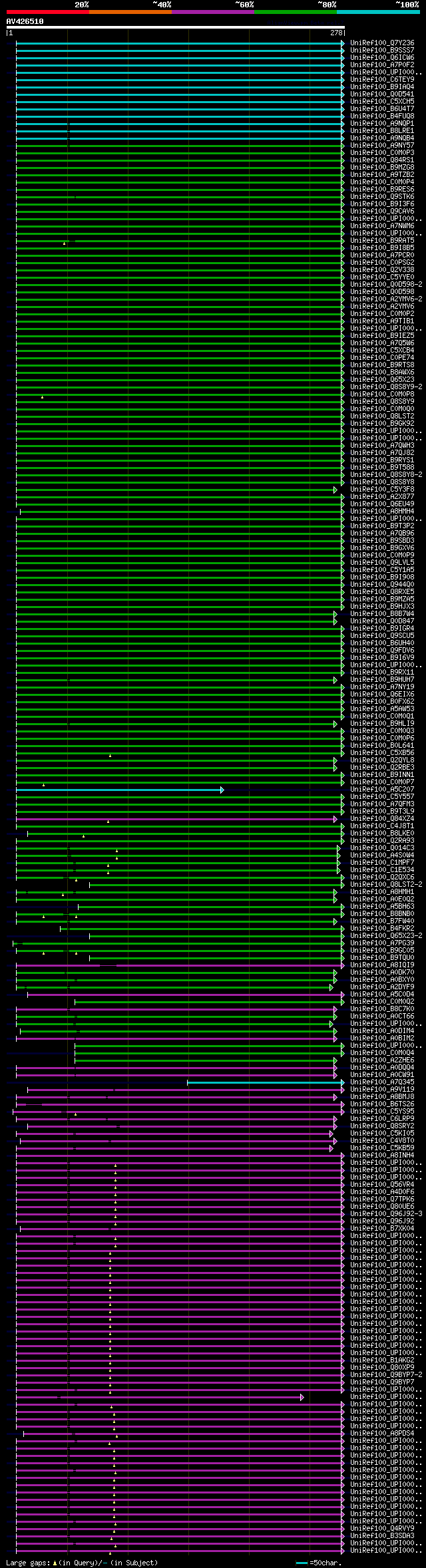Click label UniRef100_A2X877
Image resolution: width=426 pixels, height=1568 pixels.
[x=382, y=497]
